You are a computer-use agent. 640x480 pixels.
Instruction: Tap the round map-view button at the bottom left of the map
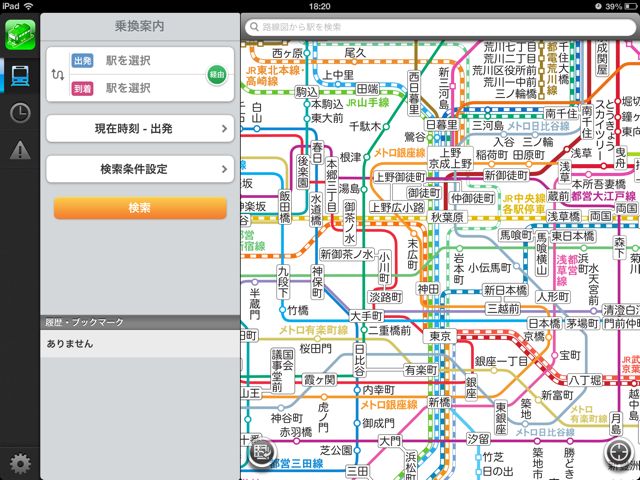[x=262, y=452]
